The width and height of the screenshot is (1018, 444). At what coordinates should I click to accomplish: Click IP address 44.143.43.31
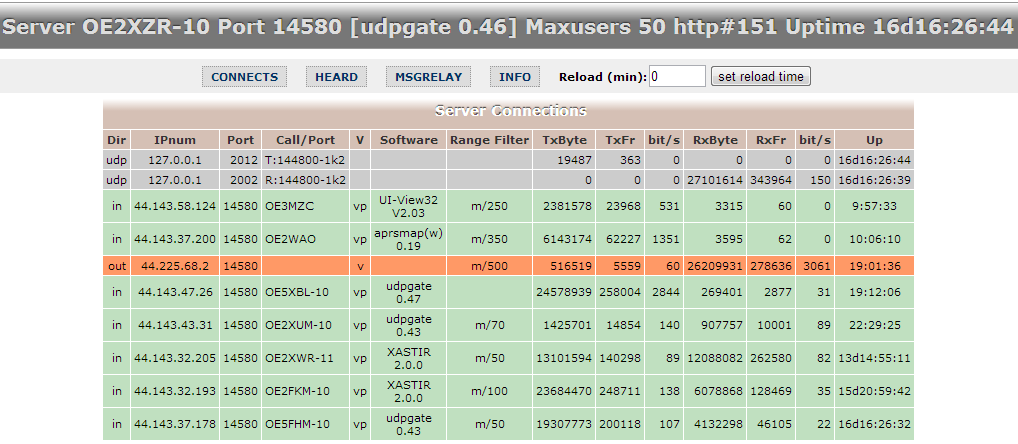pyautogui.click(x=175, y=325)
